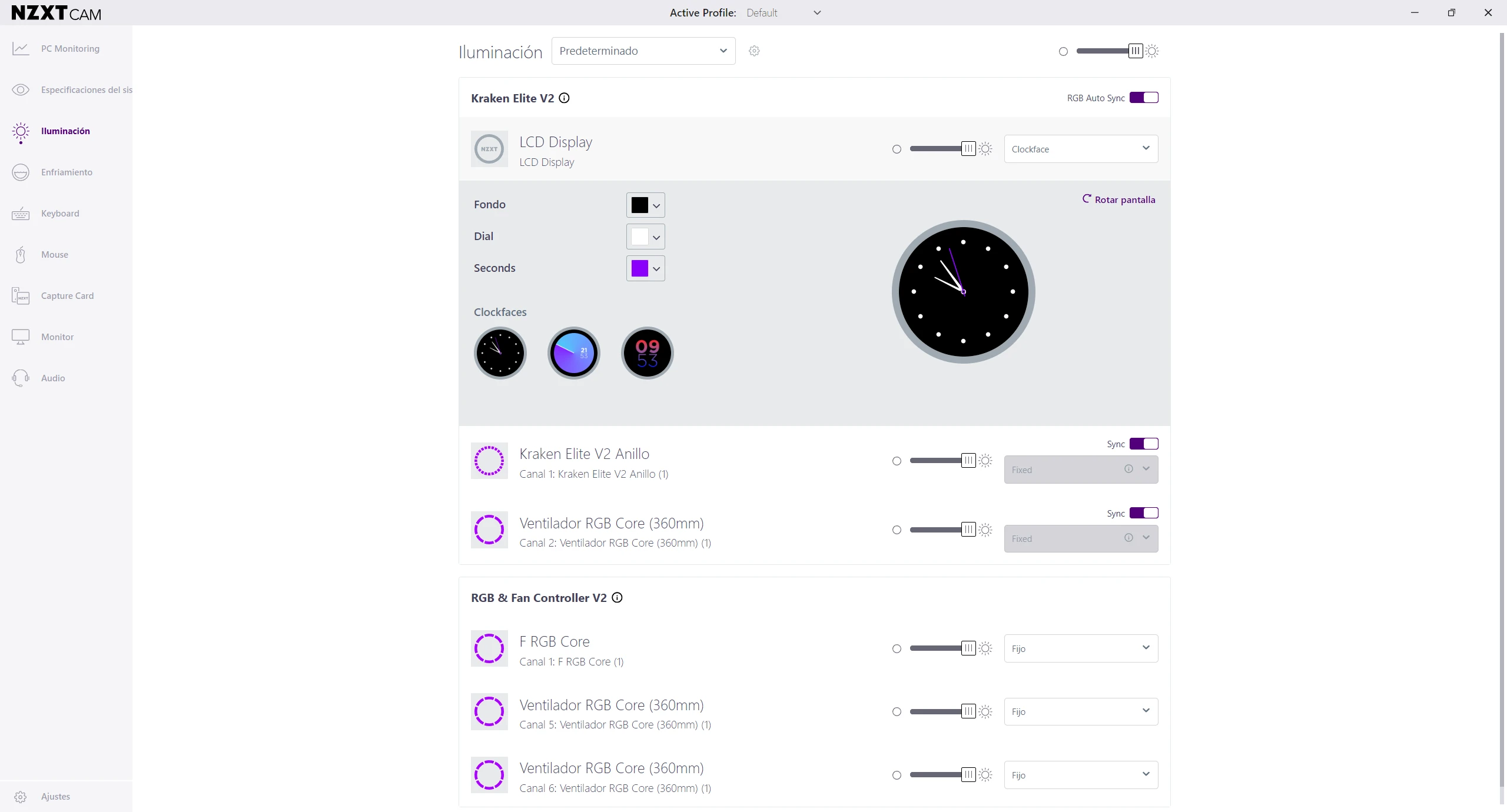The height and width of the screenshot is (812, 1507).
Task: Click the Canal 5 Ventilador RGB Core icon
Action: pyautogui.click(x=489, y=711)
